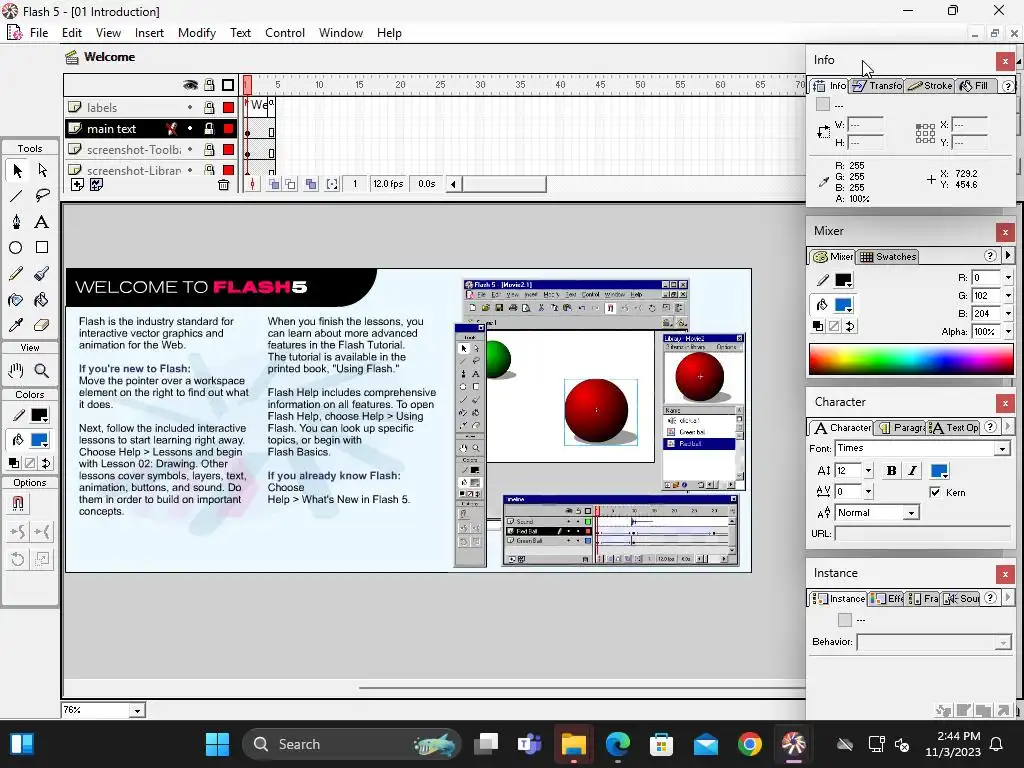Select the Lasso tool
The width and height of the screenshot is (1024, 768).
[42, 195]
